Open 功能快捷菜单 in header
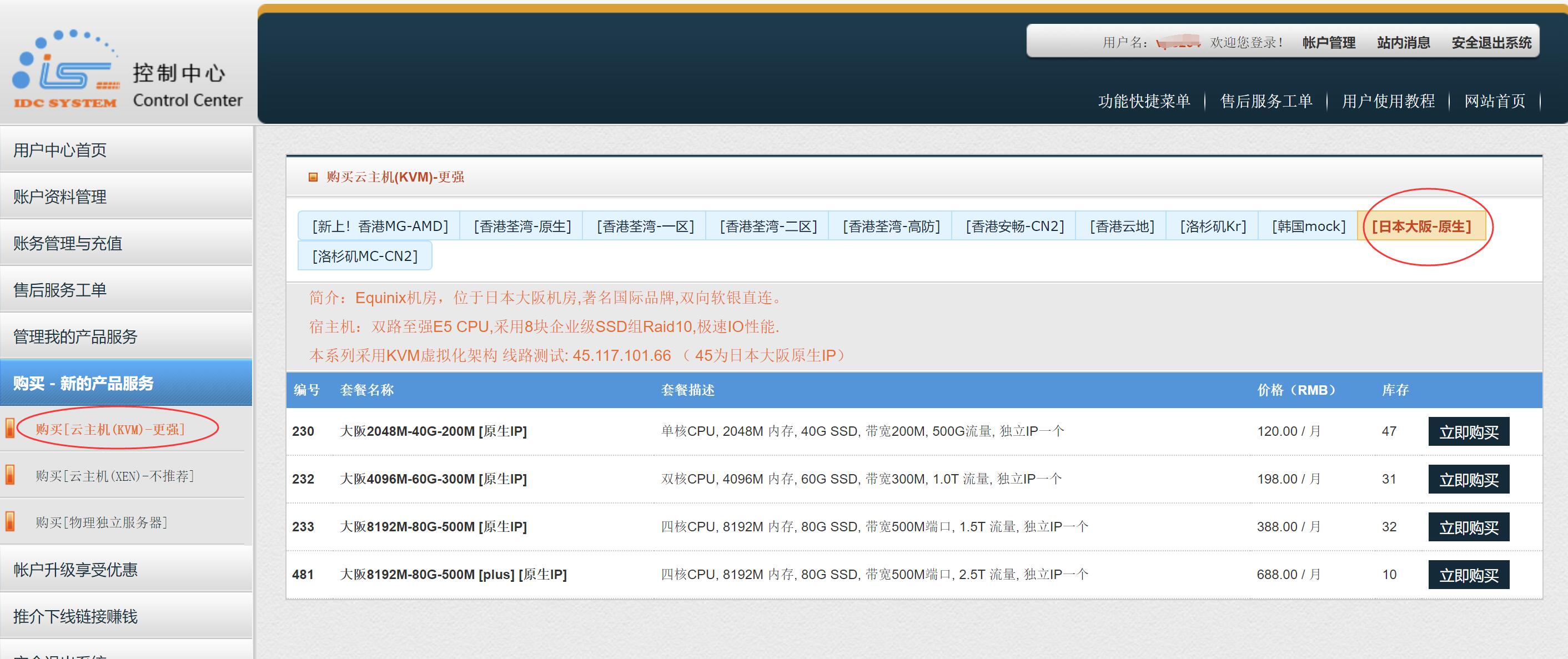Image resolution: width=1568 pixels, height=659 pixels. click(x=1144, y=101)
